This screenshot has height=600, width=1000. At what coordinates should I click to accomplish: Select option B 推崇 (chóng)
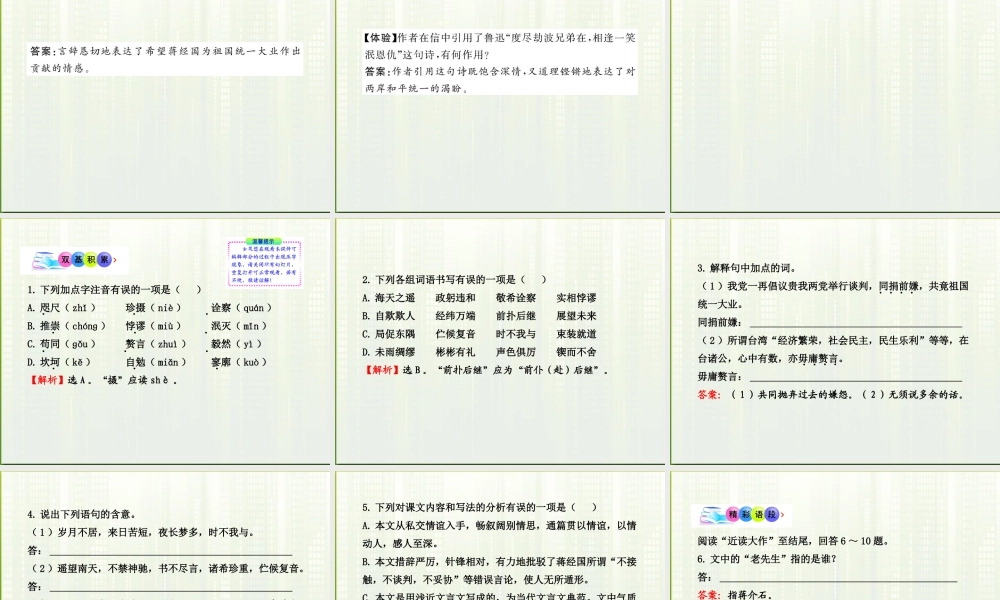pos(66,326)
